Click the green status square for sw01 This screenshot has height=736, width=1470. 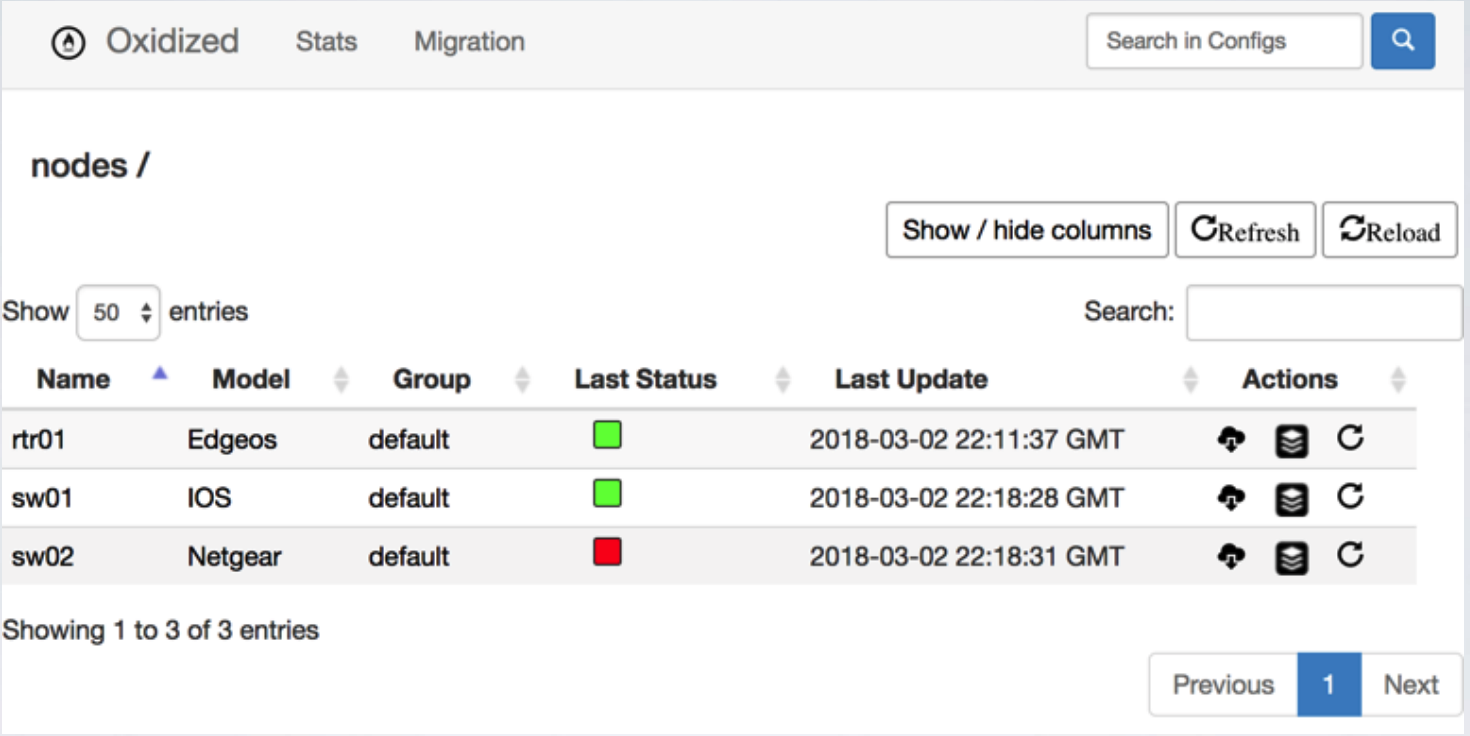(x=607, y=493)
